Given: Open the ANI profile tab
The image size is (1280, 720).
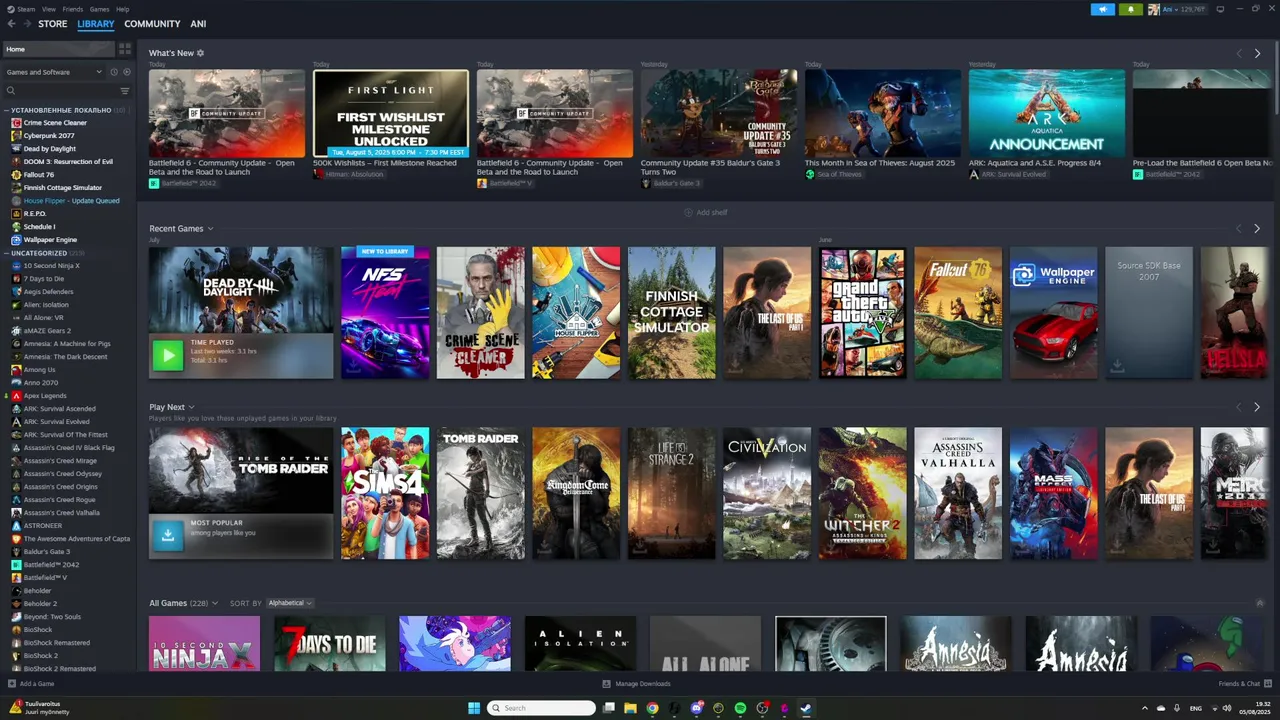Looking at the screenshot, I should (198, 24).
